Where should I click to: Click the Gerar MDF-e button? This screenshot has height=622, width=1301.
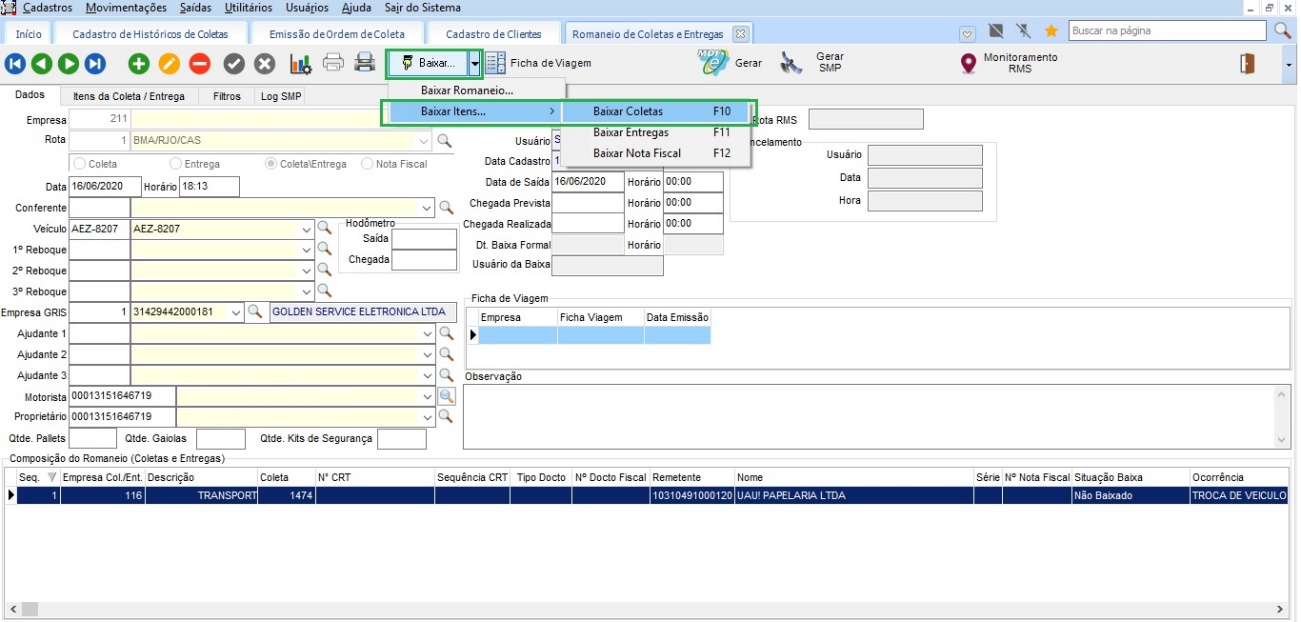730,63
